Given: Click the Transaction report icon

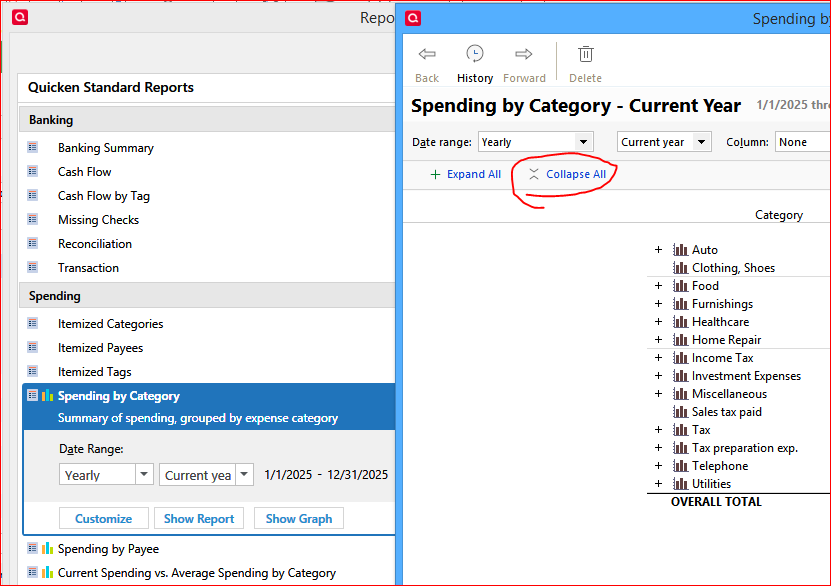Looking at the screenshot, I should 33,267.
